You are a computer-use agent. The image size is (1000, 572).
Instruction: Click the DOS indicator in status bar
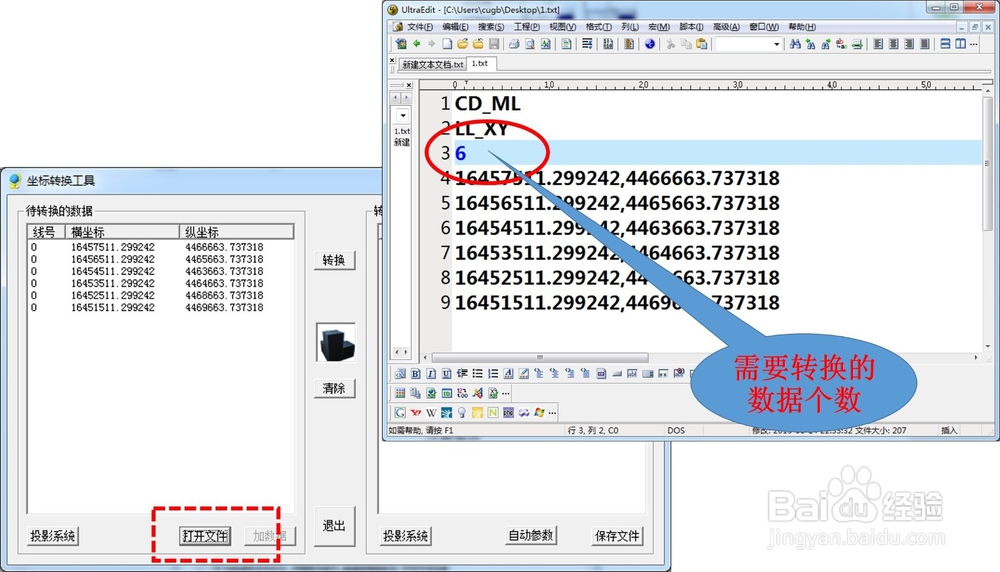[x=676, y=430]
